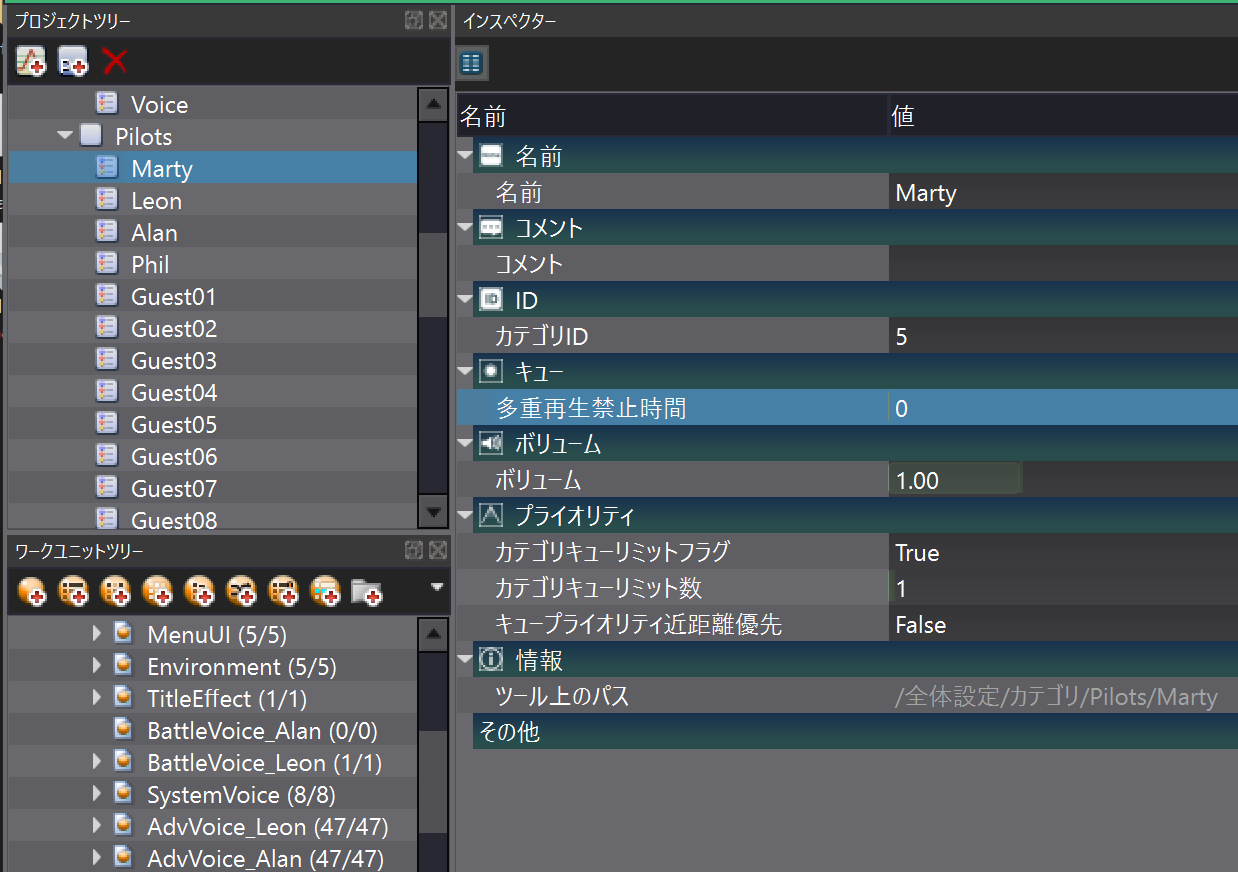Click the create folder icon in work unit toolbar
This screenshot has height=872, width=1238.
[x=367, y=592]
